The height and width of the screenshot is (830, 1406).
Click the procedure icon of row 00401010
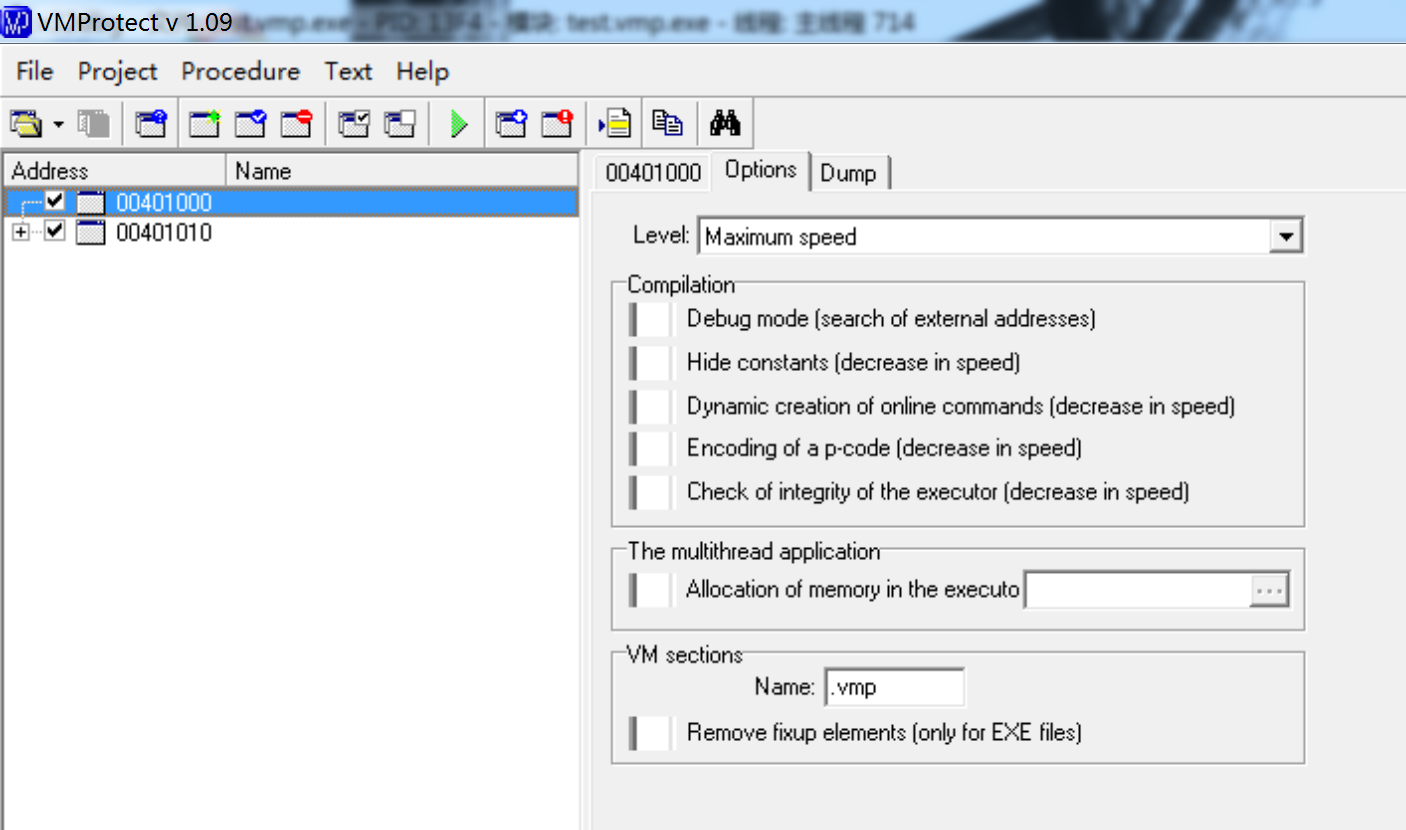(92, 233)
